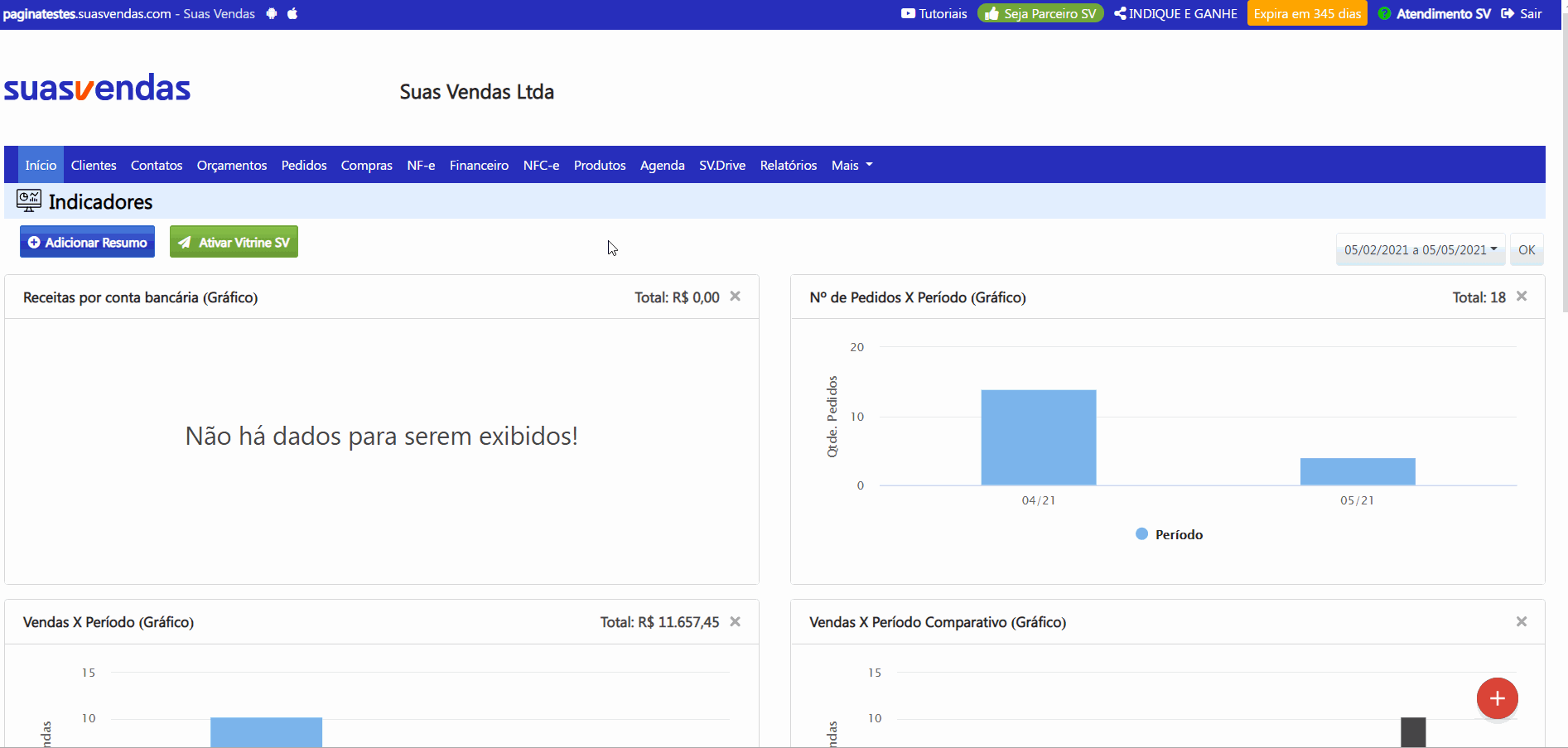
Task: Expand the Mais dropdown menu
Action: pyautogui.click(x=852, y=165)
